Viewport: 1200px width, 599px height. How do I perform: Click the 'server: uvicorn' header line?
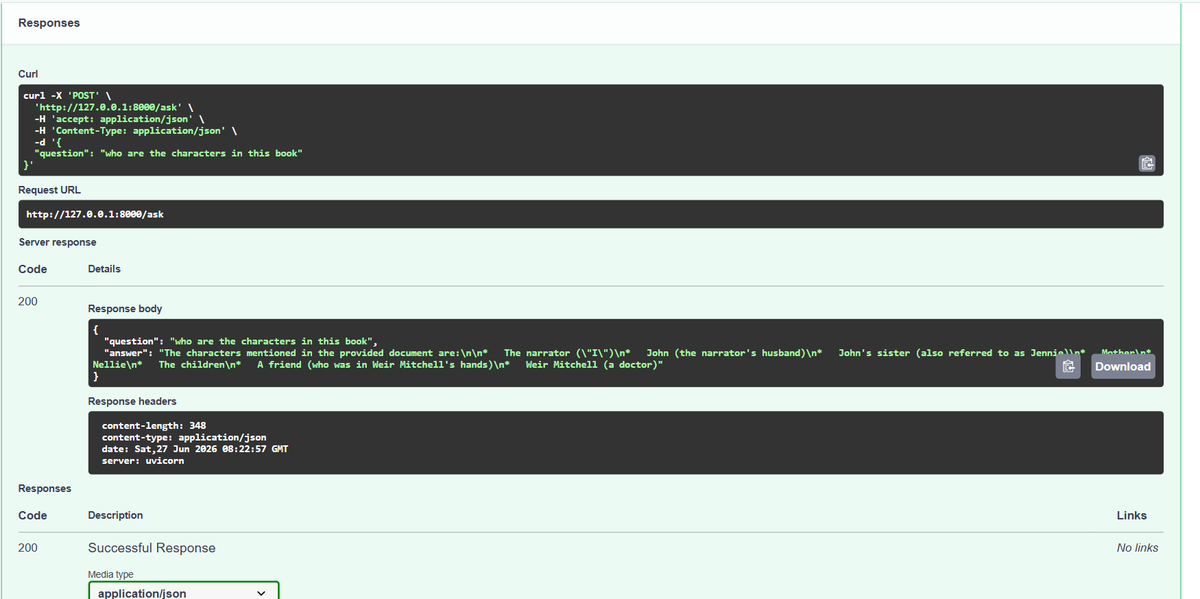point(143,460)
